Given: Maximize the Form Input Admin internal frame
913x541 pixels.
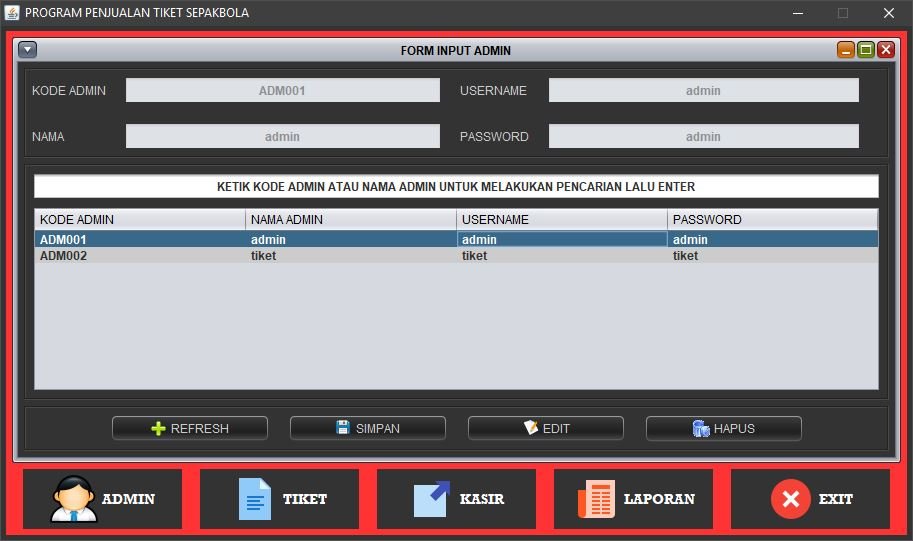Looking at the screenshot, I should [866, 50].
